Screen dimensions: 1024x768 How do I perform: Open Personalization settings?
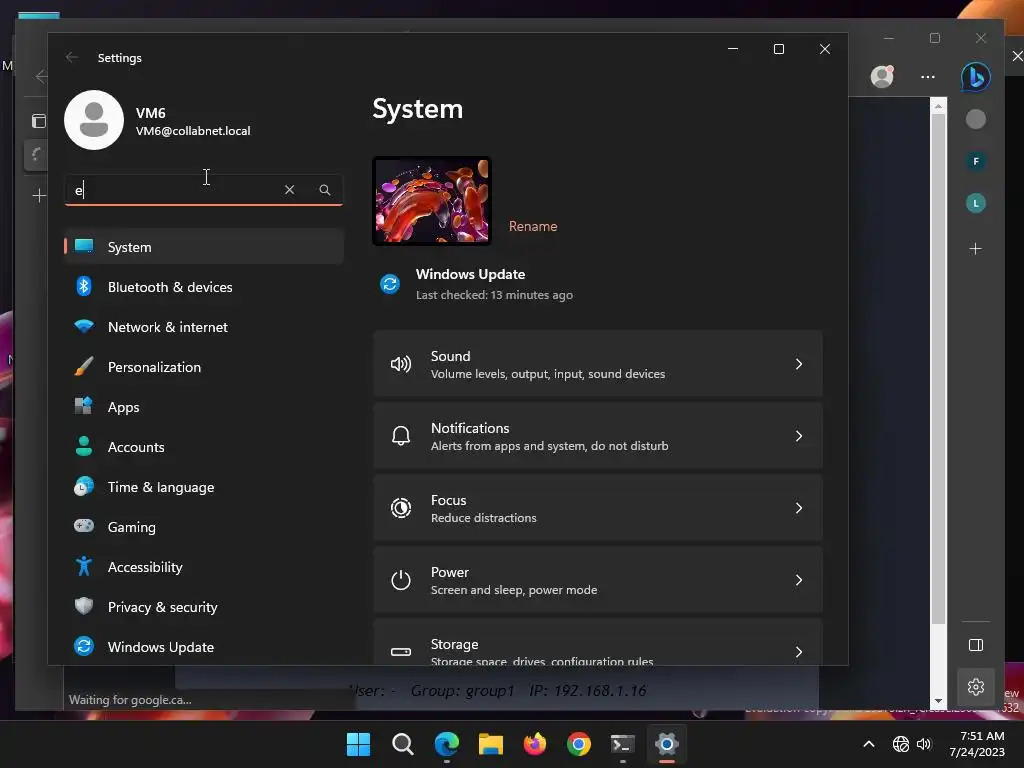point(204,367)
